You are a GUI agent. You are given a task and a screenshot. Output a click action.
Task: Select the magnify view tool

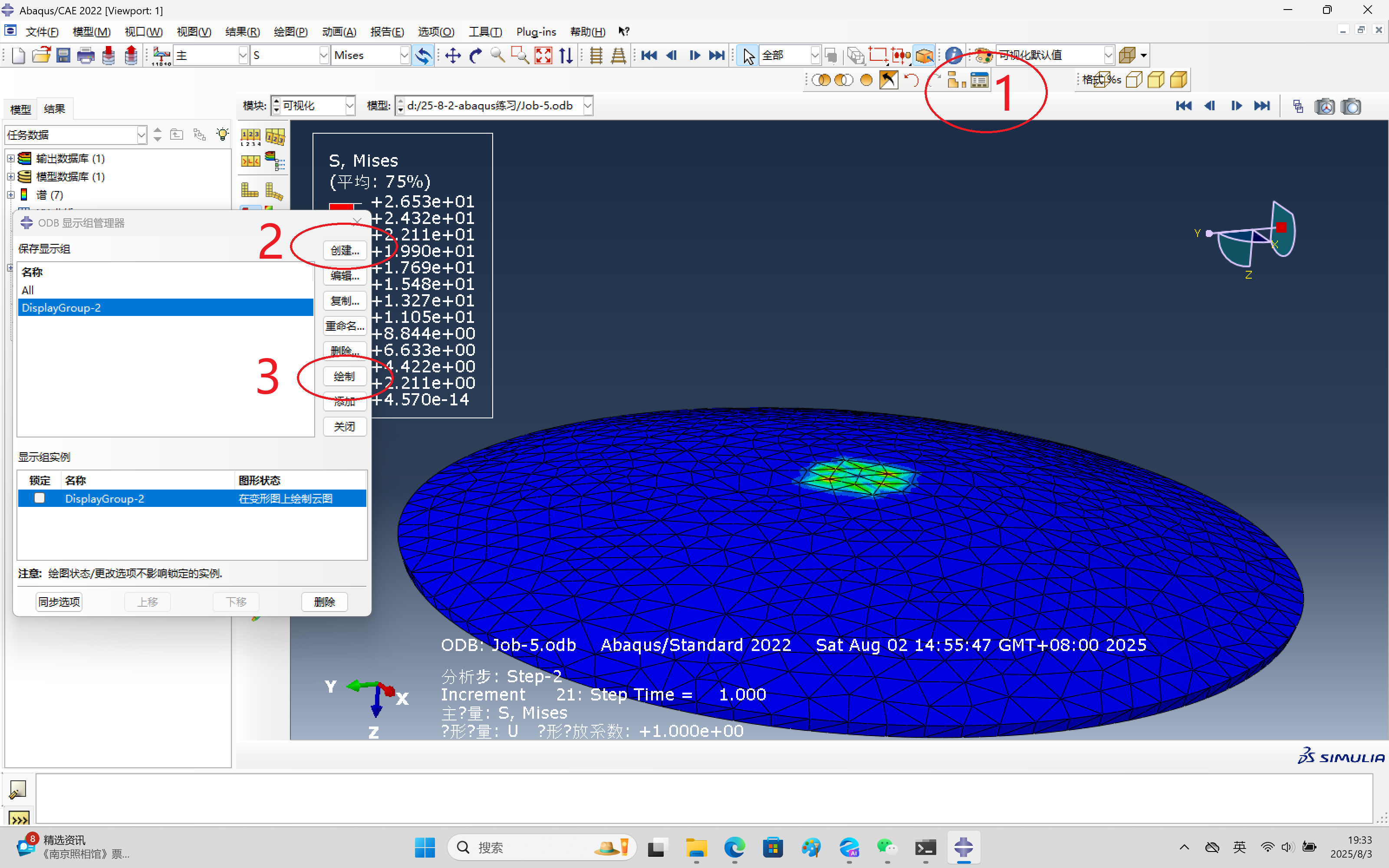[x=497, y=56]
